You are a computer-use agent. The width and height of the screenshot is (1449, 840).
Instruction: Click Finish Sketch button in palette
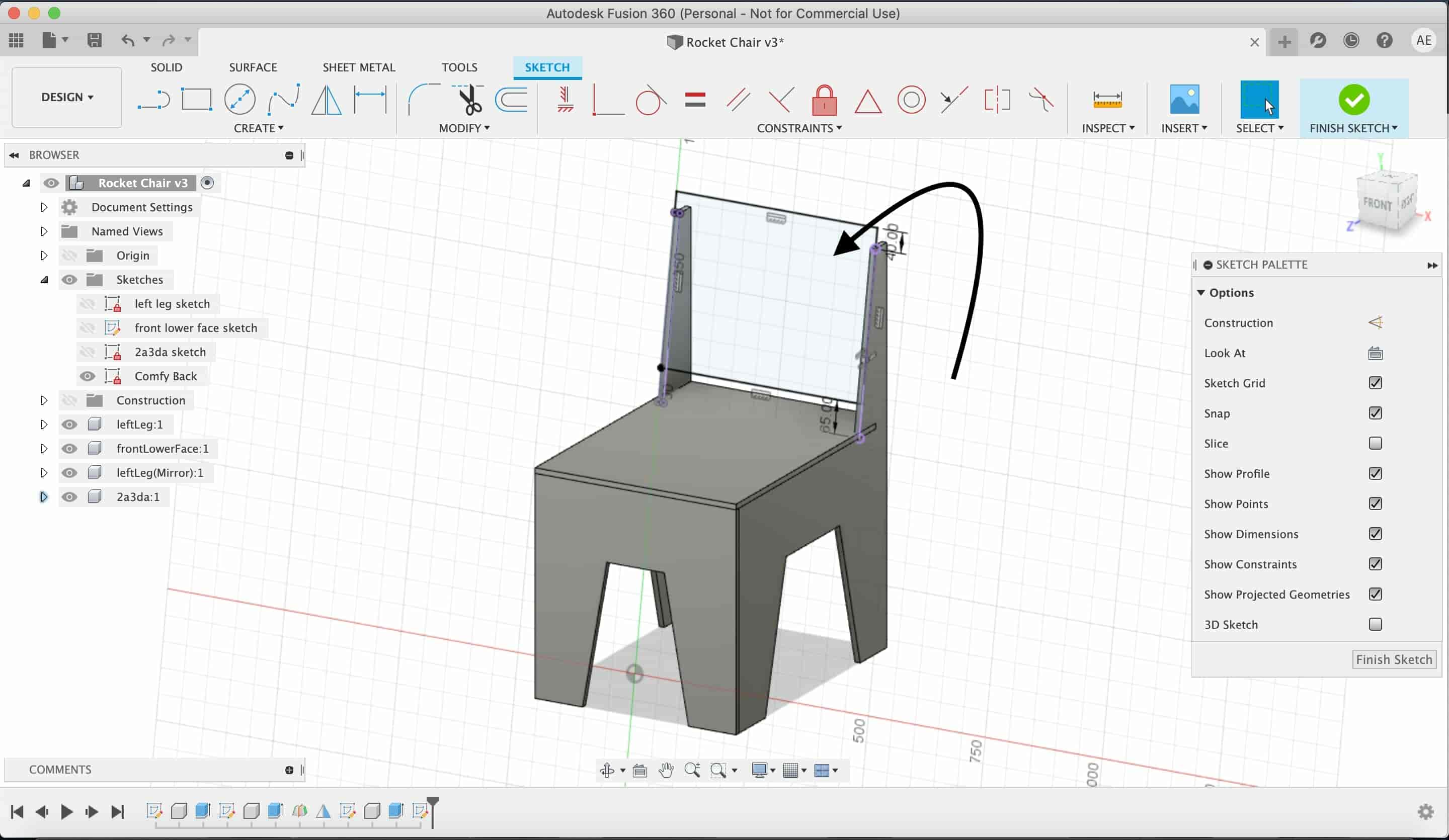click(1394, 659)
